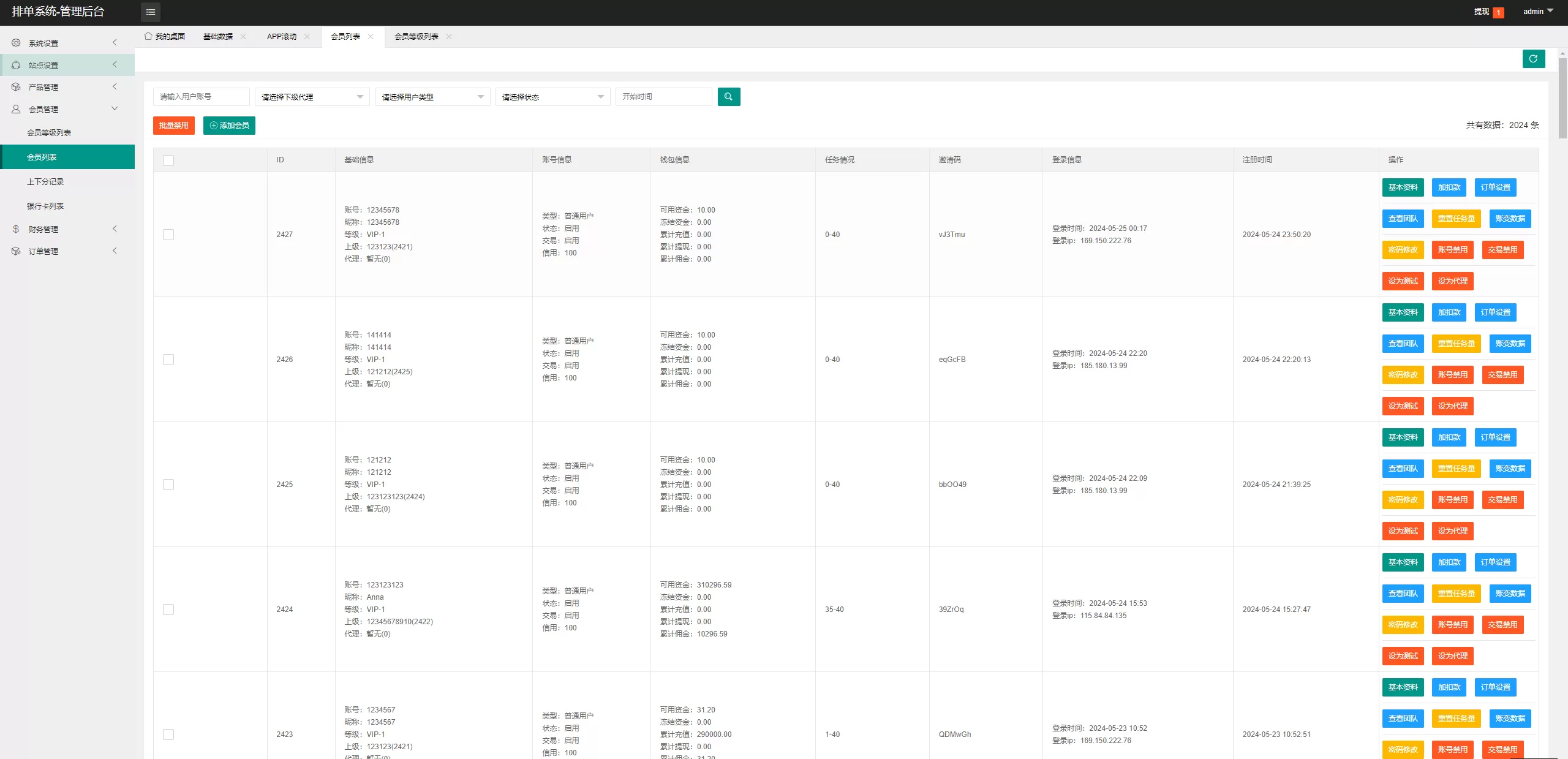Click the 添加会员 button
The height and width of the screenshot is (759, 1568).
pos(229,126)
